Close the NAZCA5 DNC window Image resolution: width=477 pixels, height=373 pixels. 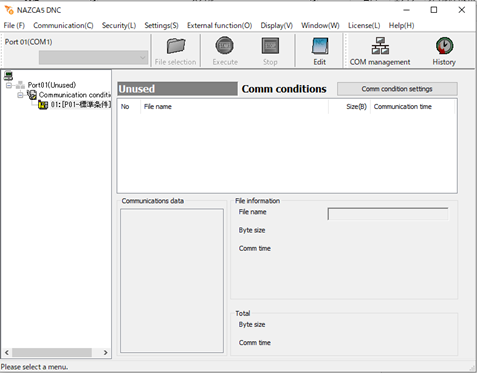point(462,10)
